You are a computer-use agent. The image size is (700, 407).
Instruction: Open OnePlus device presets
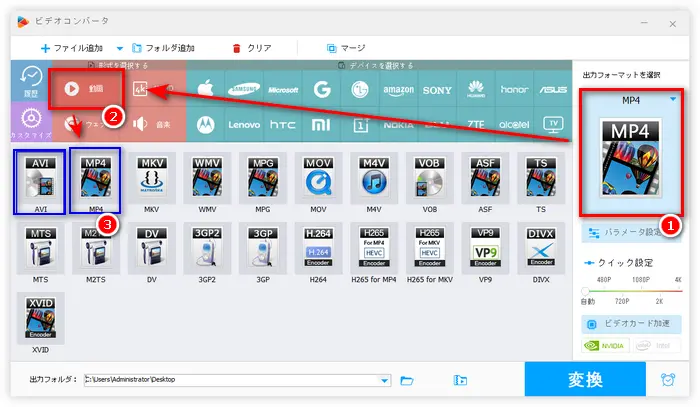click(x=360, y=124)
